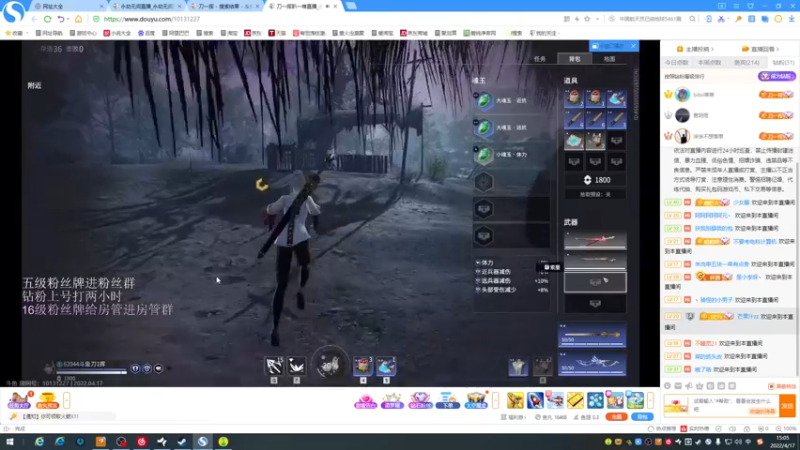This screenshot has width=800, height=450.
Task: Expand the activity list arrow by 鱼丸周边
Action: pyautogui.click(x=66, y=401)
